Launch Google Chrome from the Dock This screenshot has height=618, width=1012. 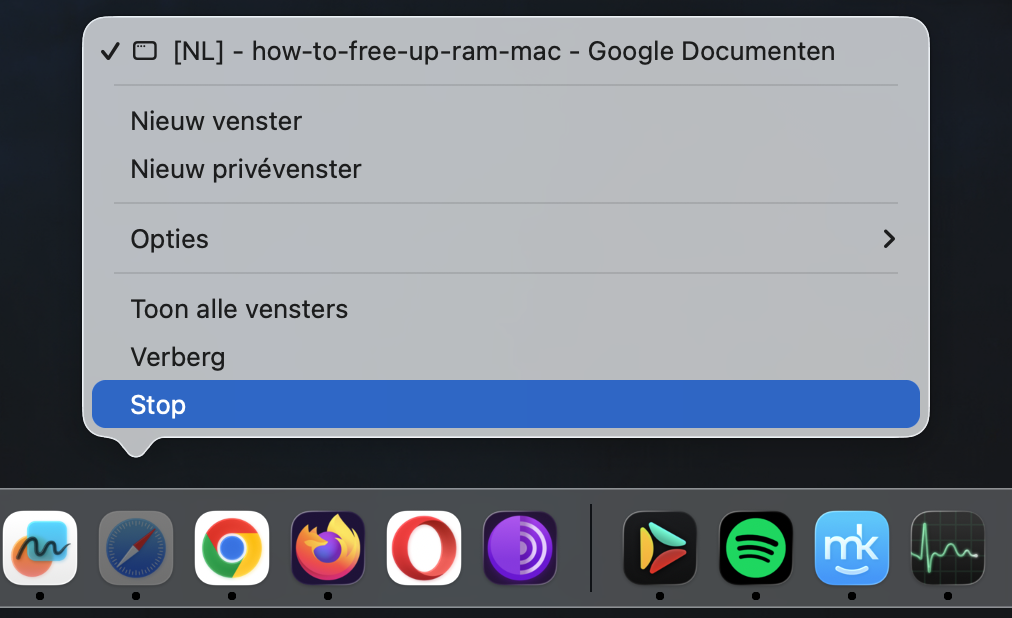click(x=231, y=548)
